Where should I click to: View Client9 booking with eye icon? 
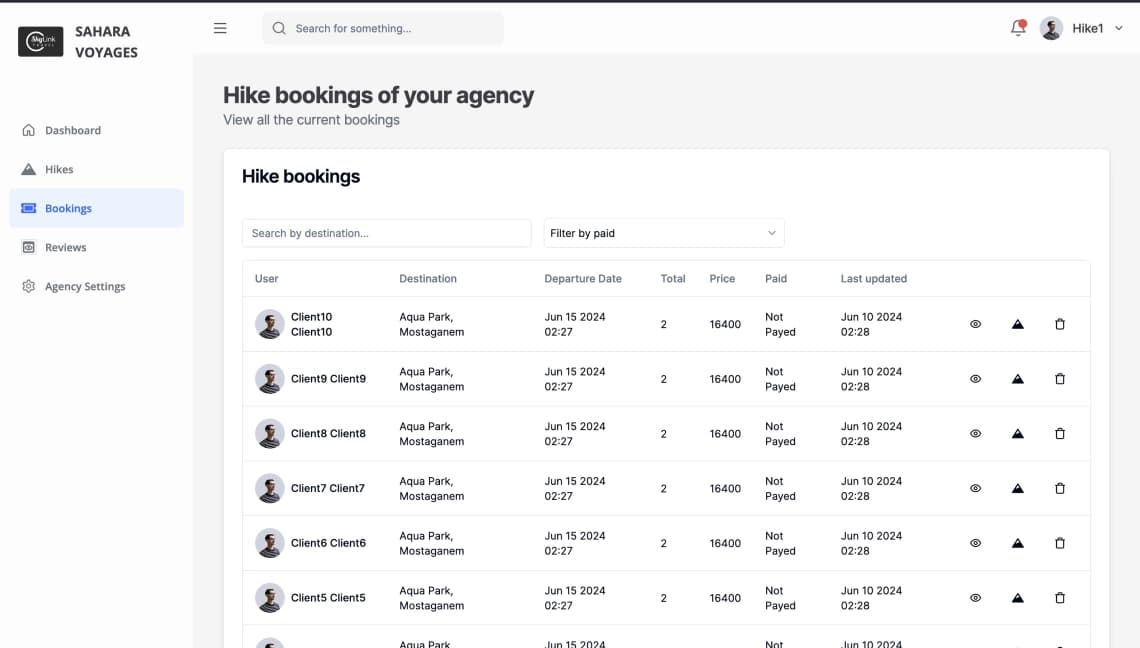976,379
